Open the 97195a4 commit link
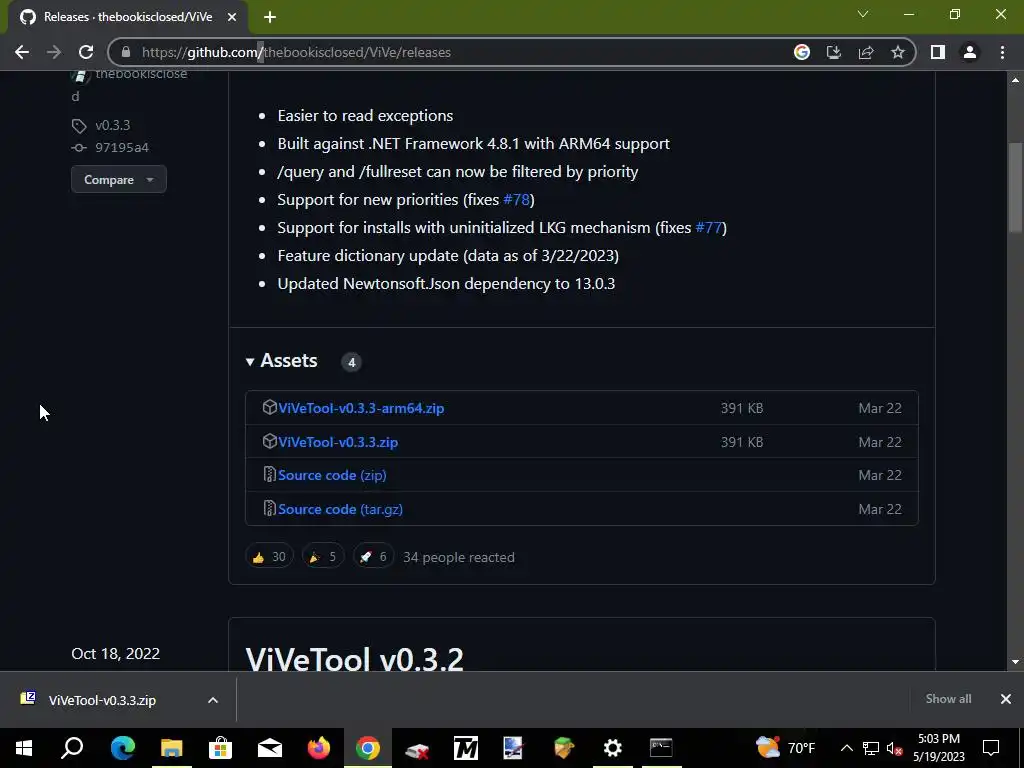The image size is (1024, 768). [x=121, y=148]
